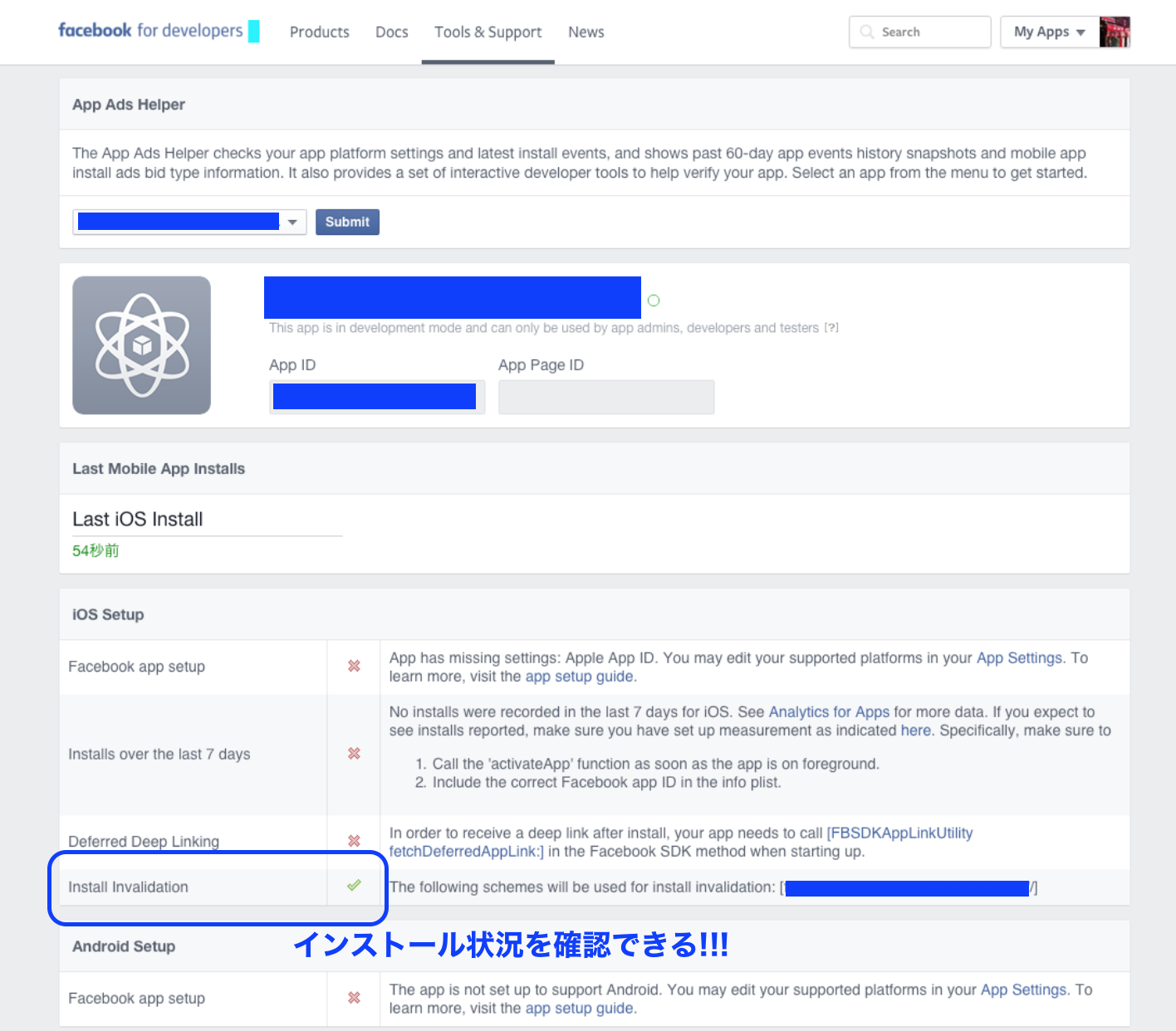
Task: Open the Products menu
Action: (320, 32)
